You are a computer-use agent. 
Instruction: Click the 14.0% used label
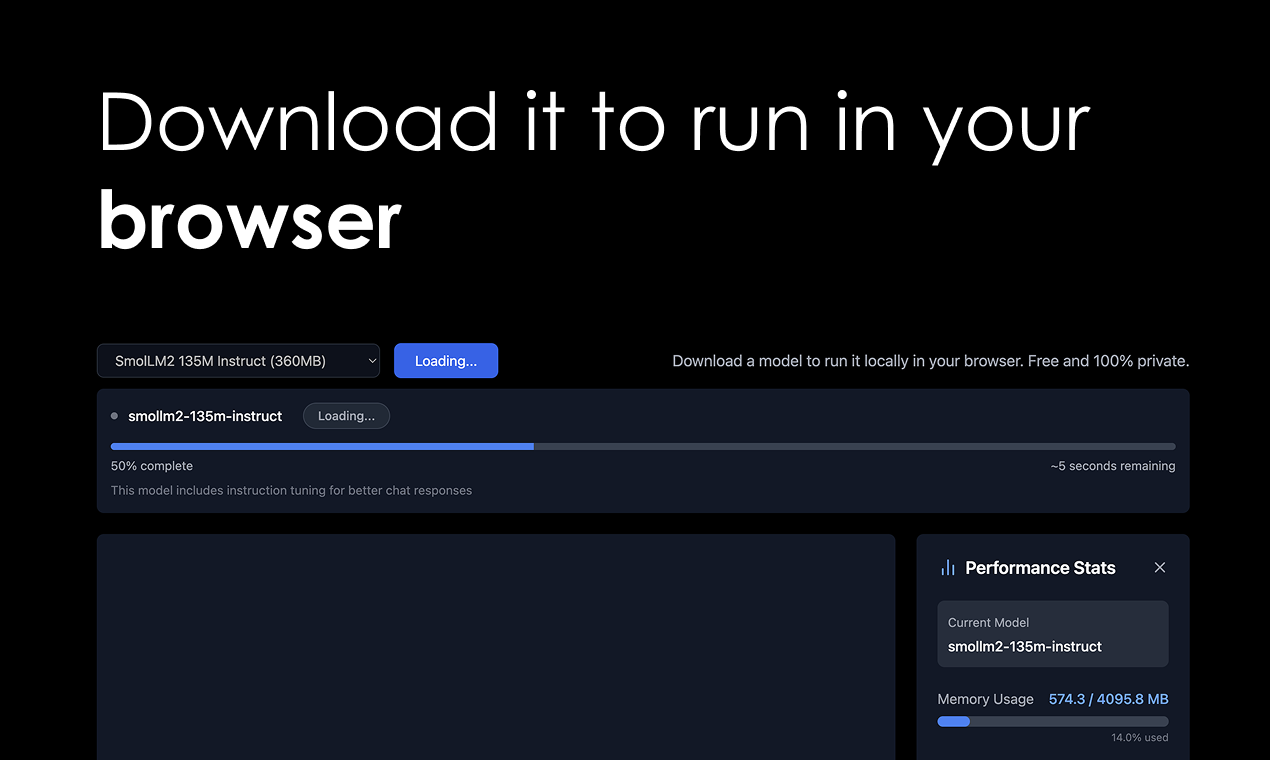point(1139,738)
